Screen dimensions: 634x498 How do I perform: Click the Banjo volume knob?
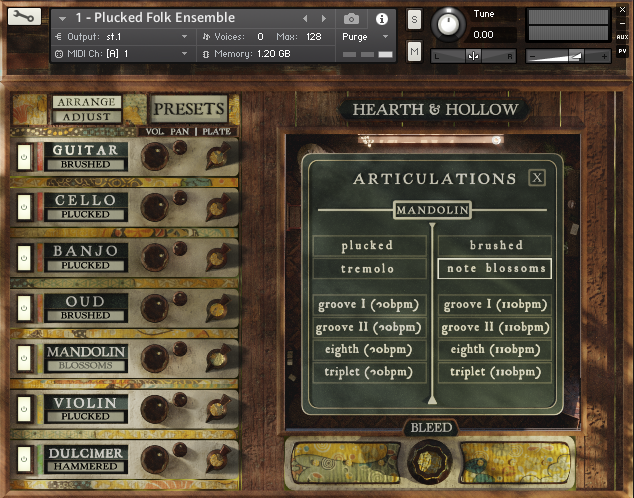point(155,257)
